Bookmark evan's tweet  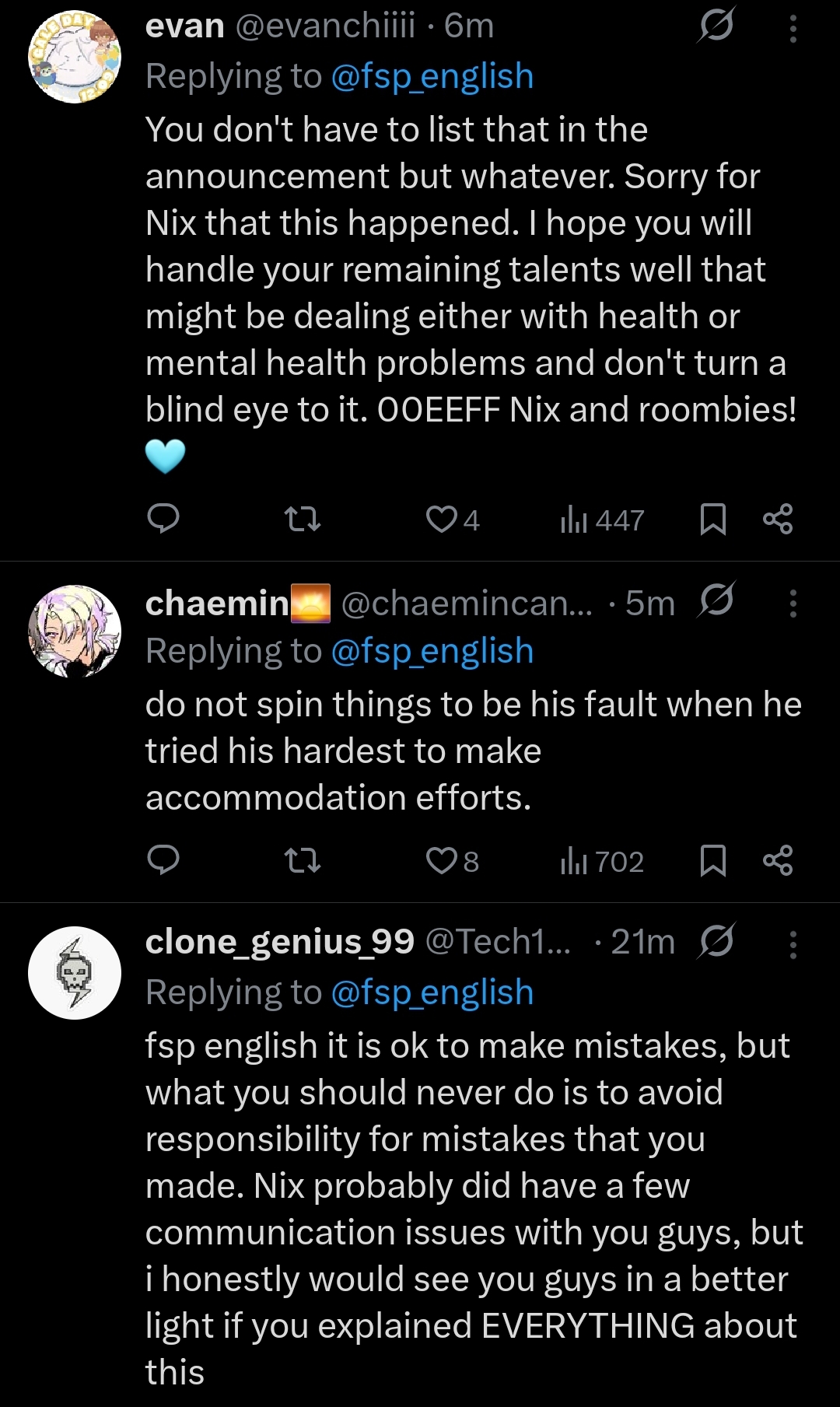pyautogui.click(x=712, y=519)
